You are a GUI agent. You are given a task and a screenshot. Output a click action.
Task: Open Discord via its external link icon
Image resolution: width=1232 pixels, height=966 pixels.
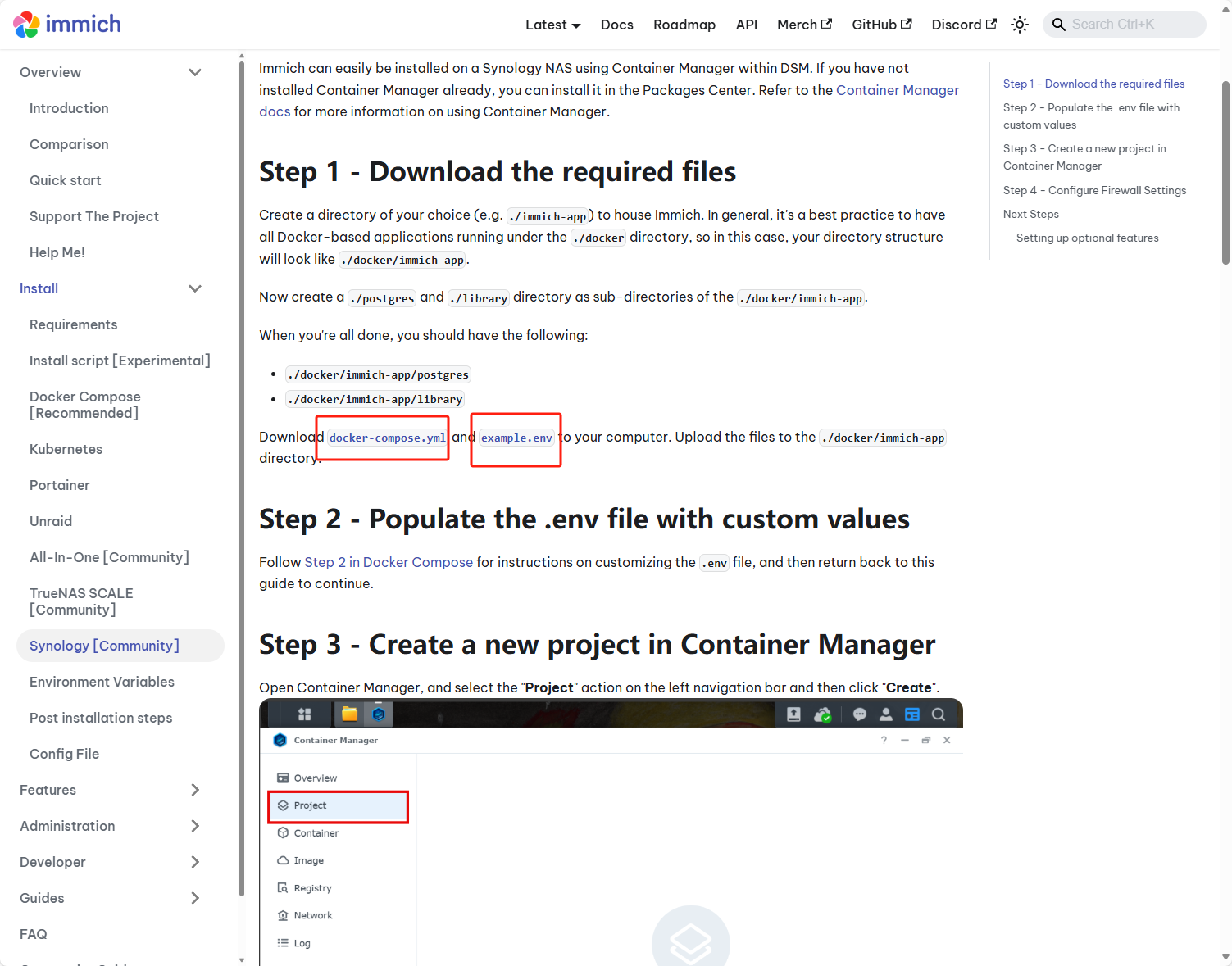993,24
